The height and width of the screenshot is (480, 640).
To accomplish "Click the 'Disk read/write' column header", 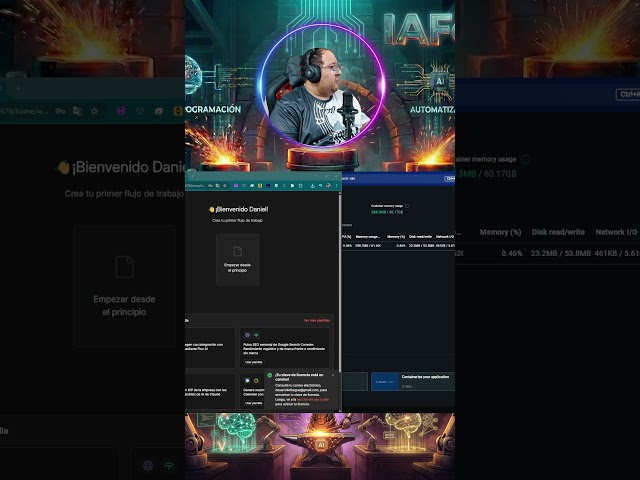I will [420, 237].
